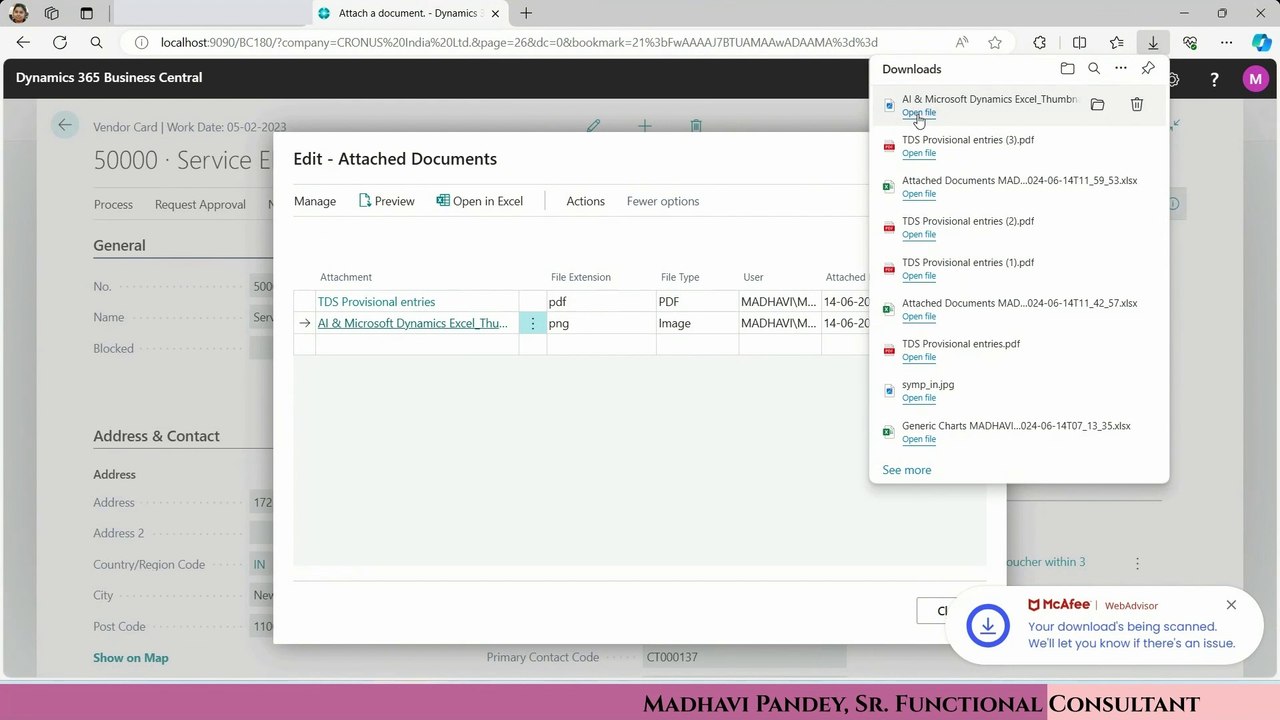This screenshot has width=1280, height=720.
Task: Open AI & Microsoft Dynamics Excel_Thu attachment link
Action: pos(412,323)
